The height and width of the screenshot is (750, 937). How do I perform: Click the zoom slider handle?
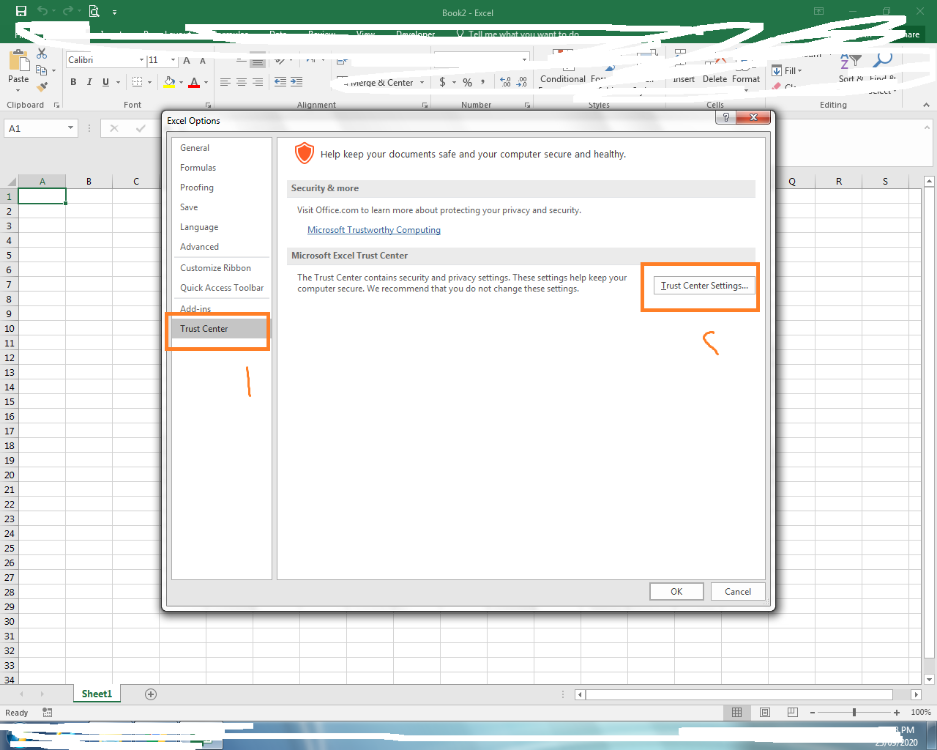(855, 712)
